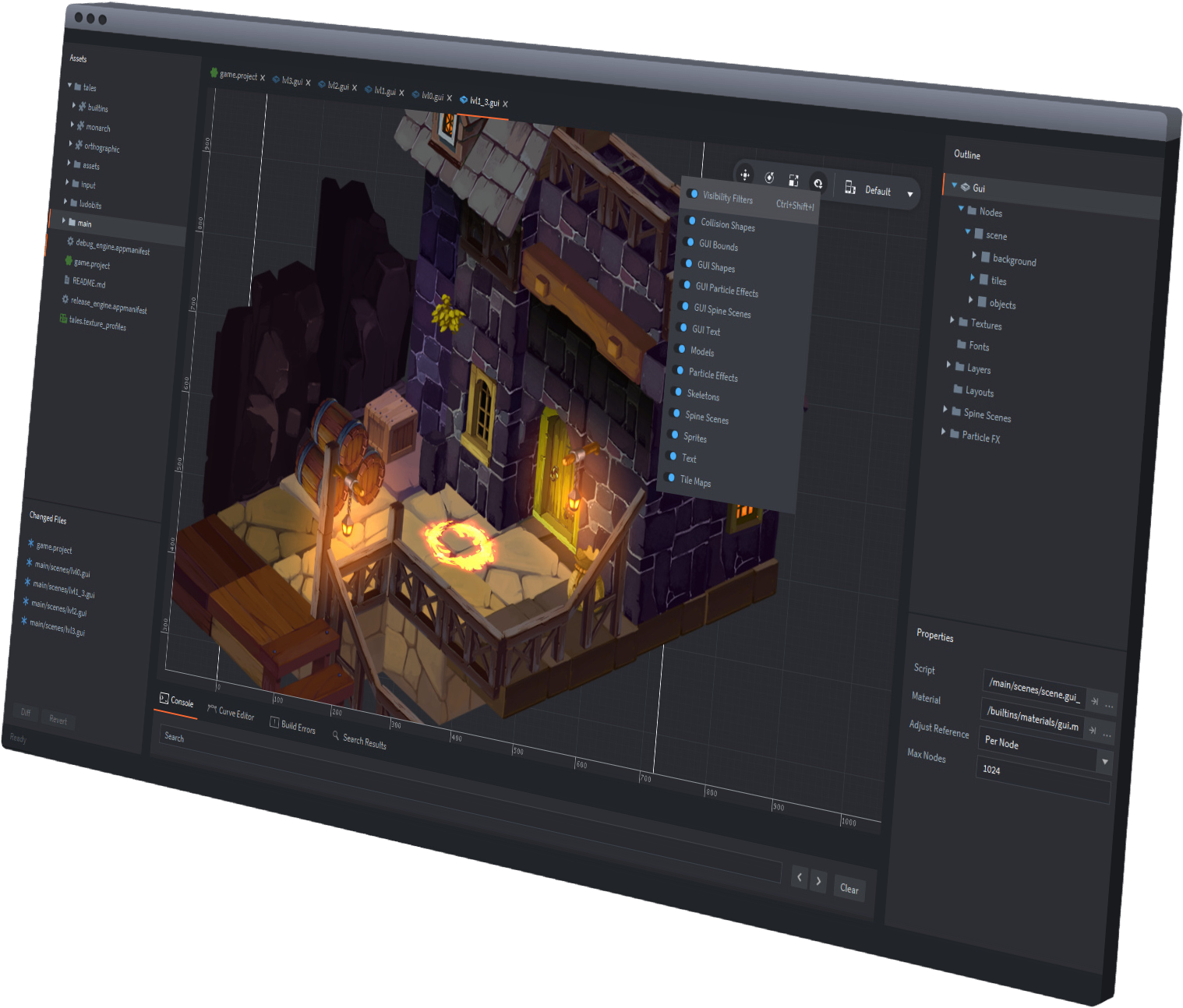This screenshot has height=1008, width=1183.
Task: Toggle the Sprites visibility filter
Action: 675,435
